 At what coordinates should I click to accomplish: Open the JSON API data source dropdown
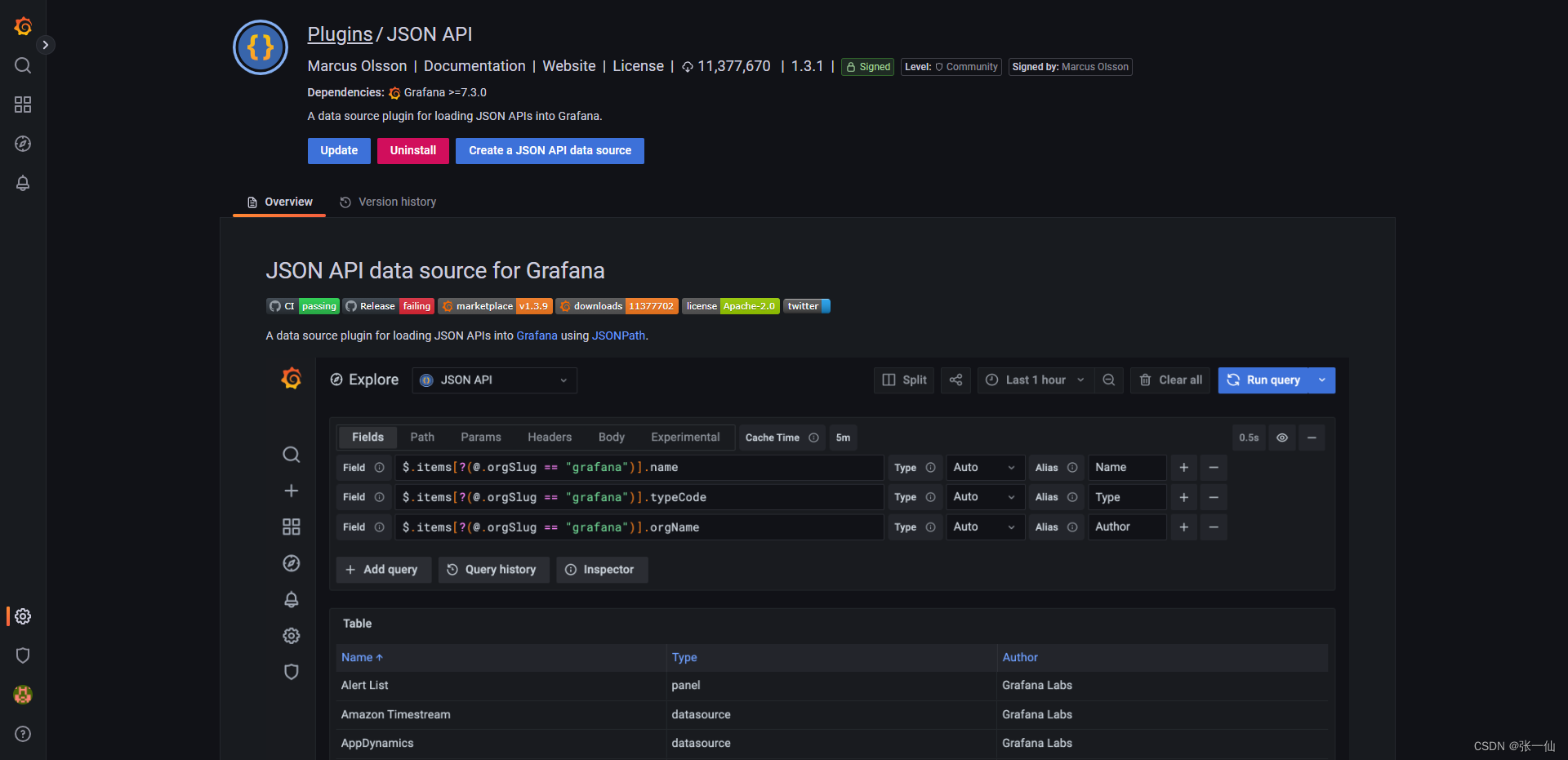click(493, 380)
